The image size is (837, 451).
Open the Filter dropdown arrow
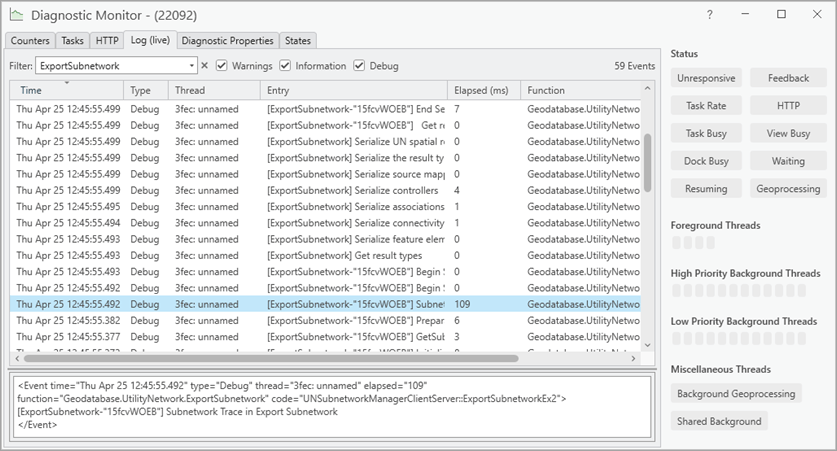(x=191, y=66)
